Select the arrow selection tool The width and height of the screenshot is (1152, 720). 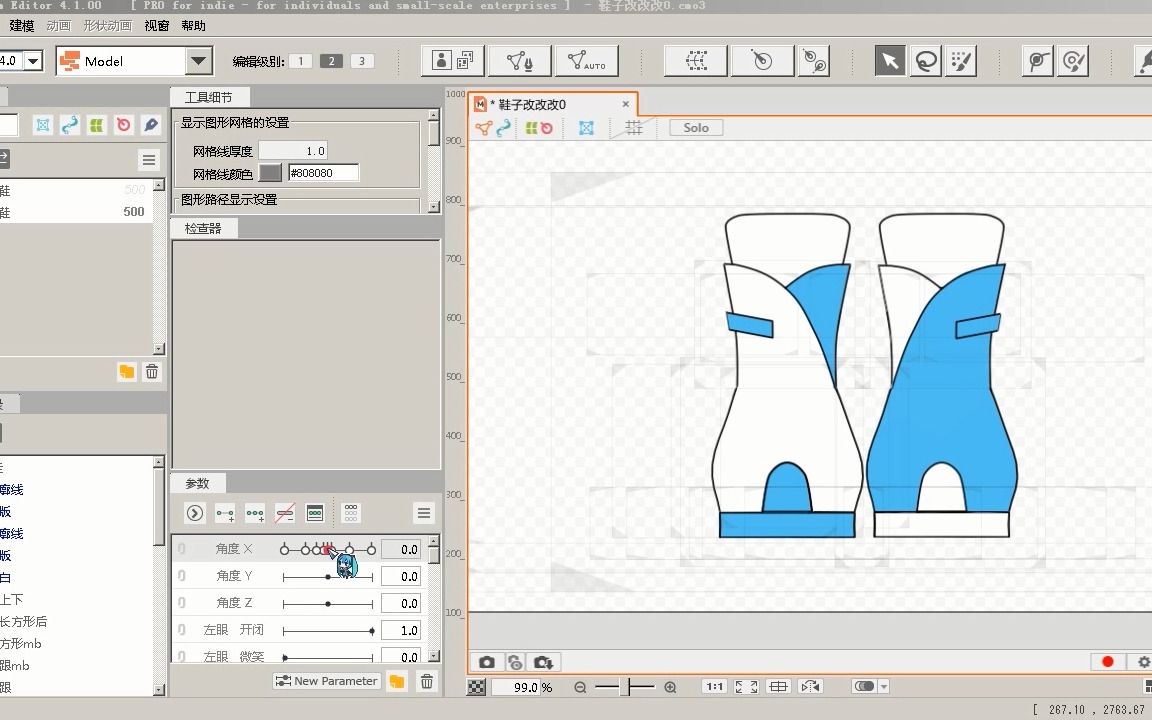[889, 61]
